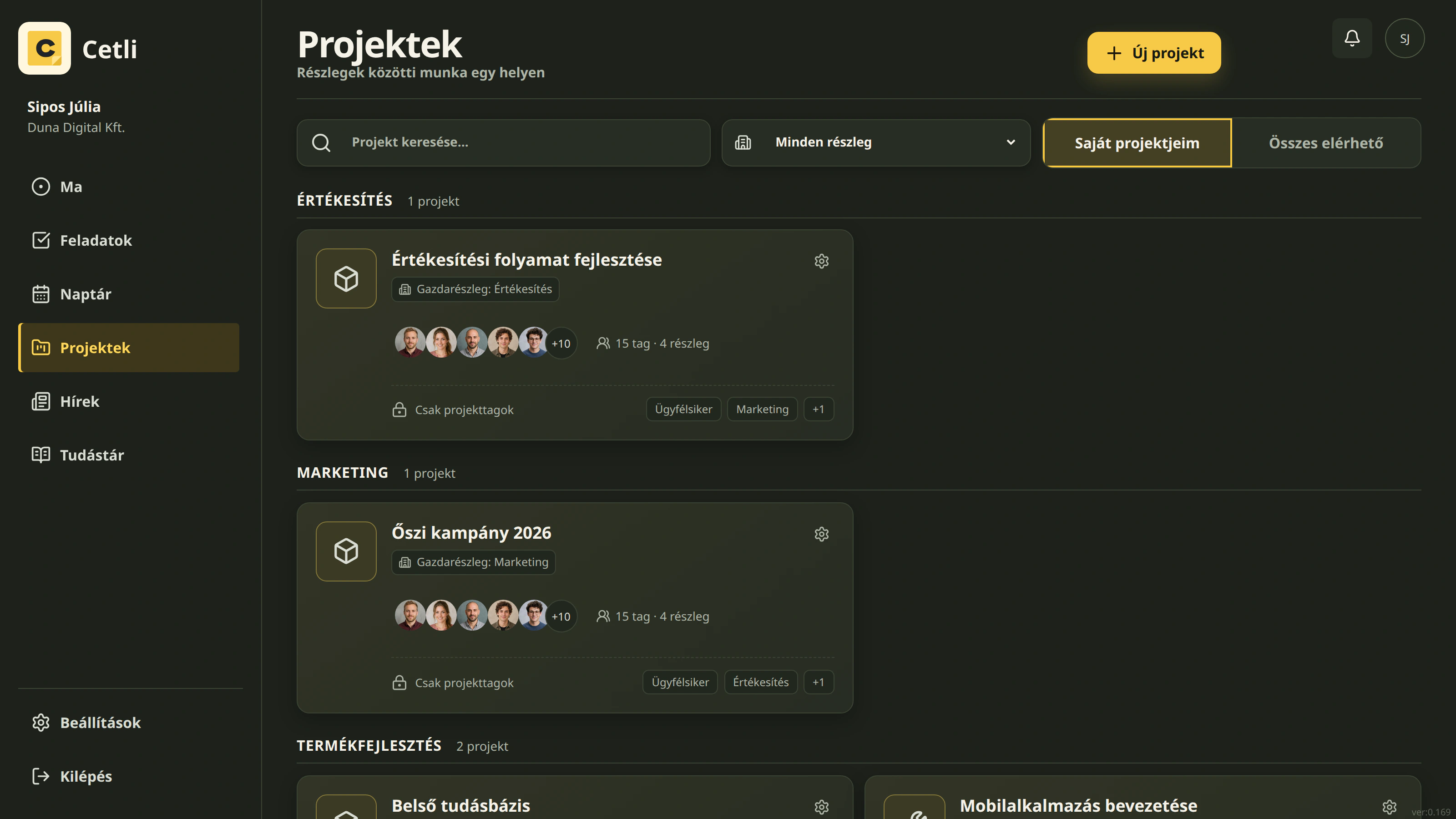The height and width of the screenshot is (819, 1456).
Task: Expand +1 departments in Értékesítési folyamat card
Action: [x=819, y=409]
